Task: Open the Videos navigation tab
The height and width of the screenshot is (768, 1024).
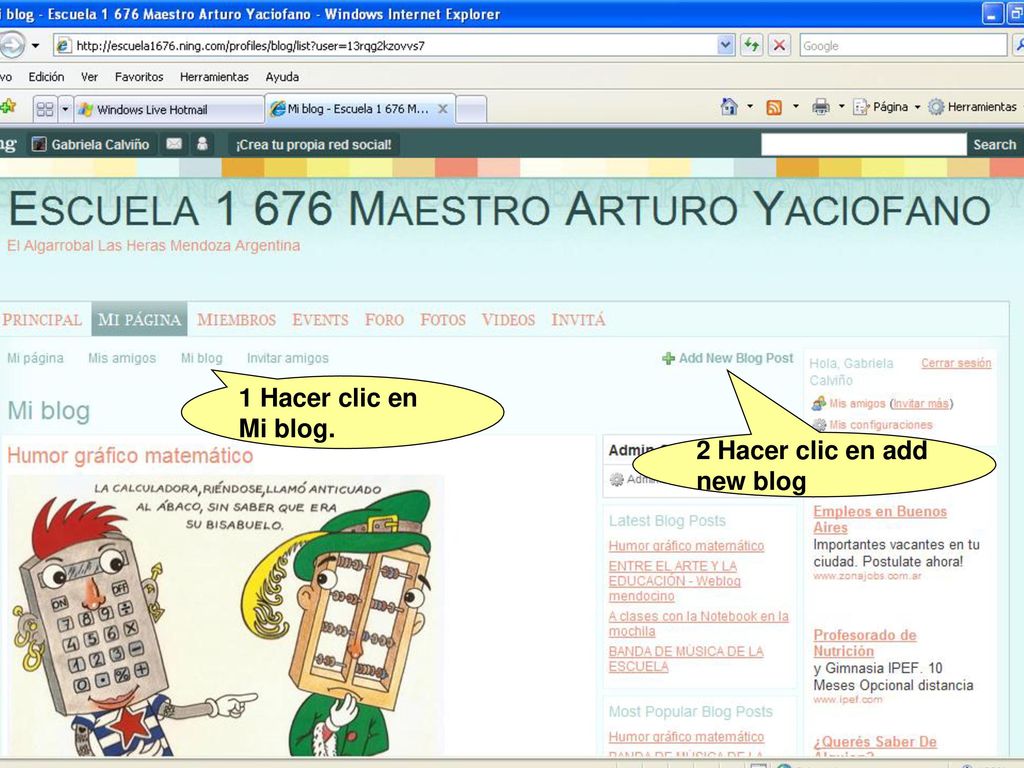Action: (508, 319)
